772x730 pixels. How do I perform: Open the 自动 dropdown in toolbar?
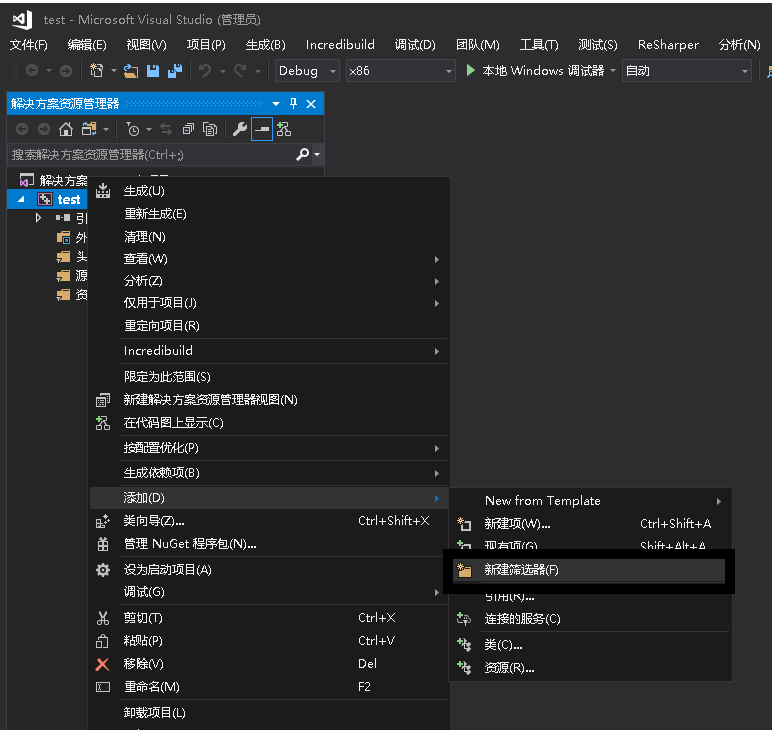[686, 71]
